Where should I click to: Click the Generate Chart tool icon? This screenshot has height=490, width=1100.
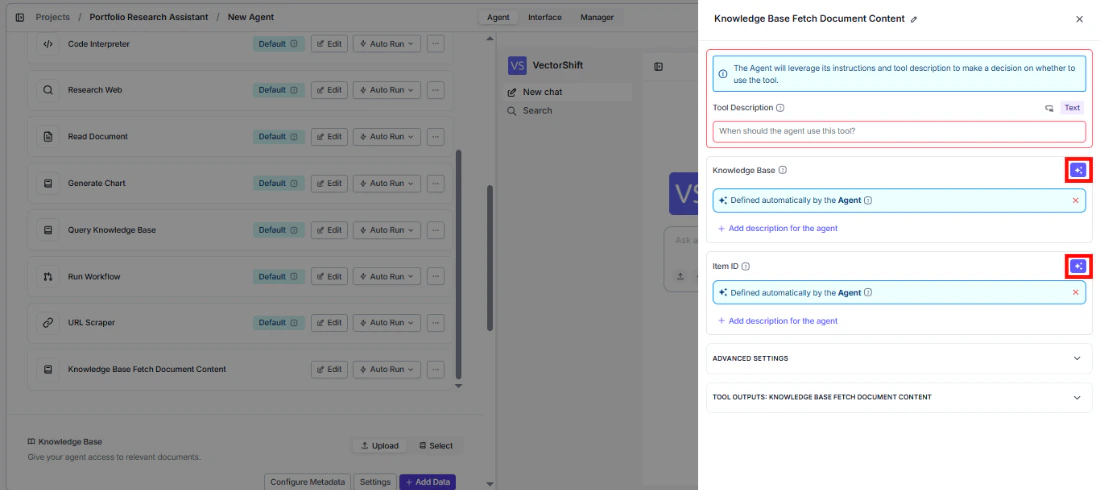pyautogui.click(x=48, y=183)
